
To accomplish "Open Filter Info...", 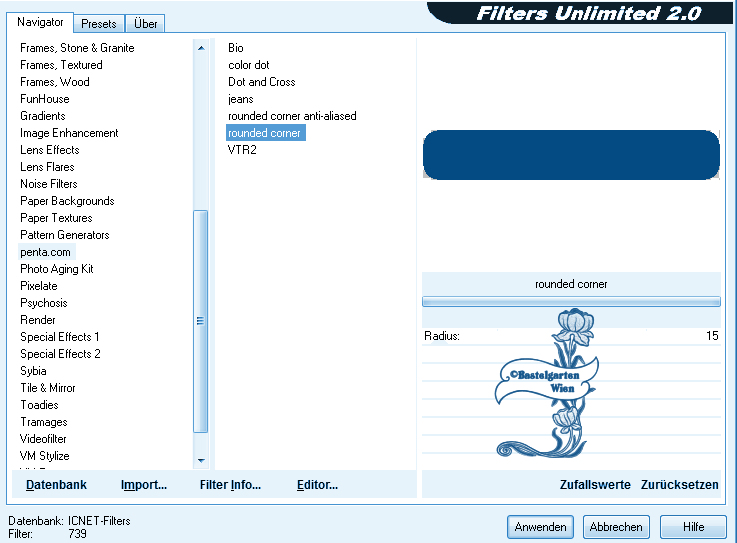I will [x=230, y=485].
